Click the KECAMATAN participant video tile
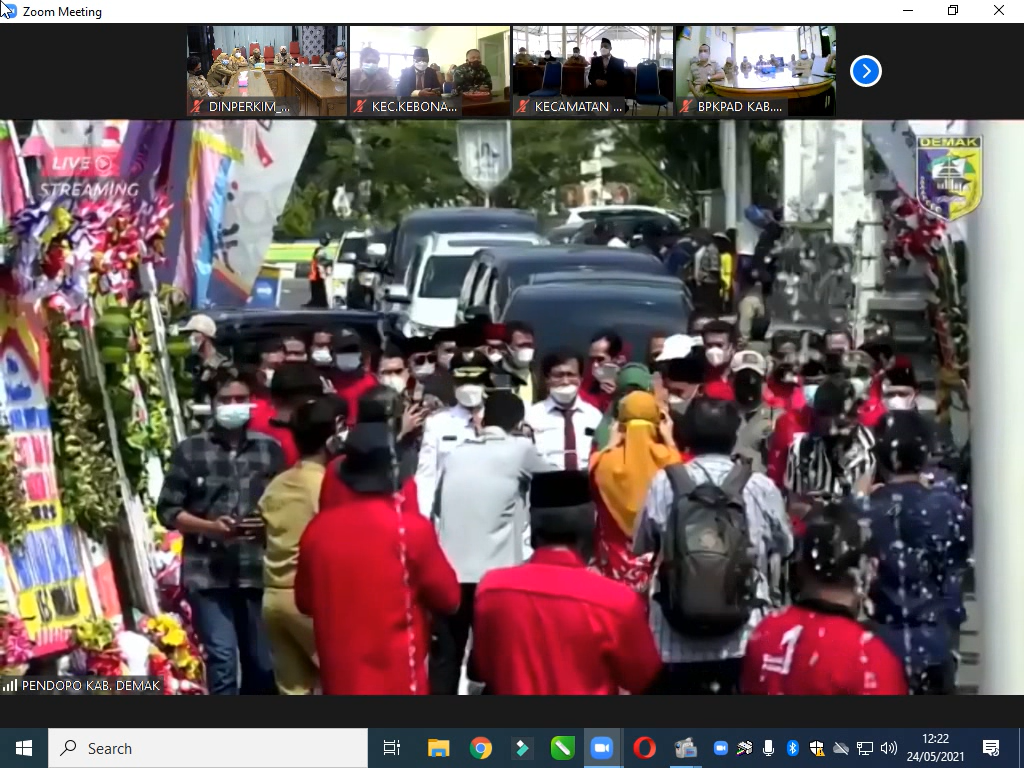 coord(592,71)
